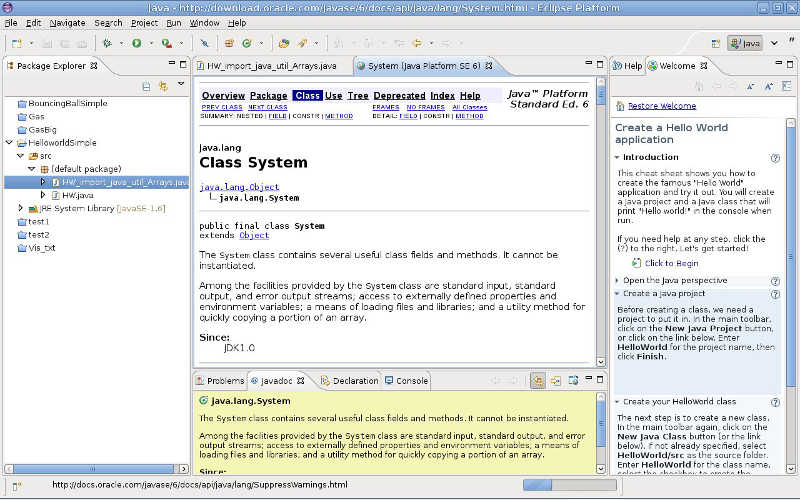Viewport: 800px width, 500px height.
Task: Click the Skip All Breakpoints toolbar icon
Action: [205, 43]
